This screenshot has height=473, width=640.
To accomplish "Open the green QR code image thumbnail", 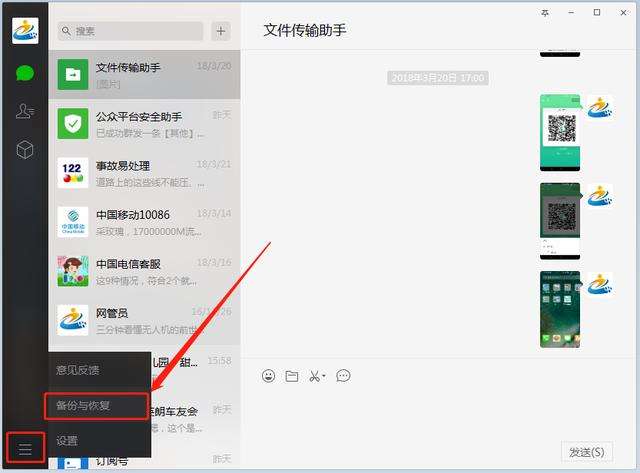I will pos(560,133).
